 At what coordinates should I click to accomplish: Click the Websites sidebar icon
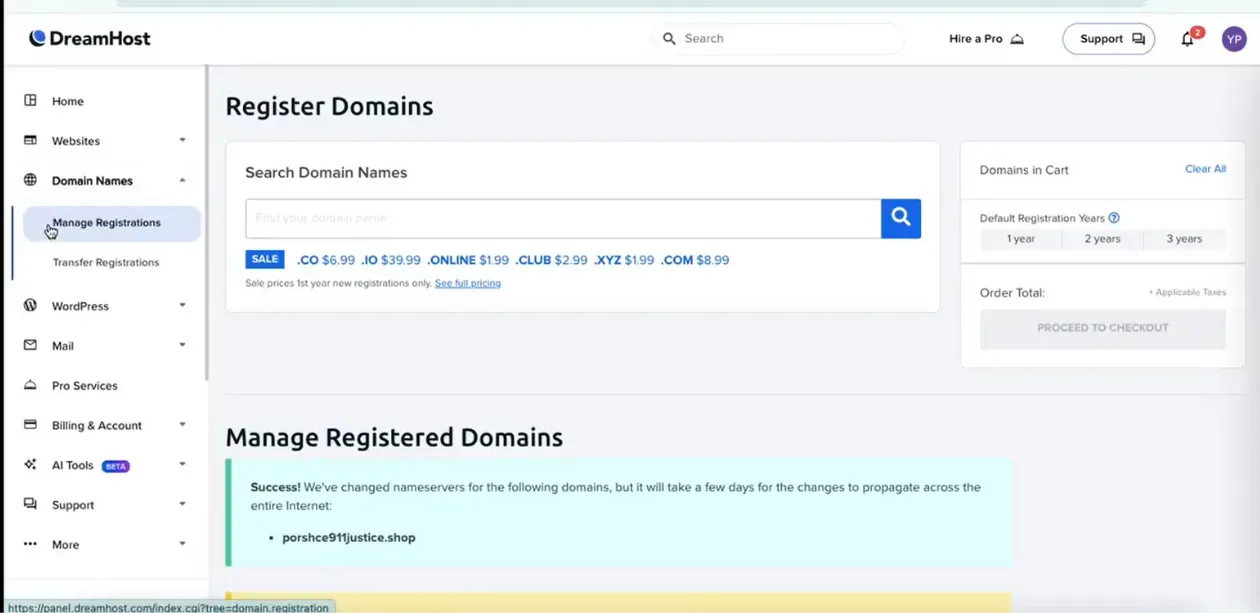[30, 140]
